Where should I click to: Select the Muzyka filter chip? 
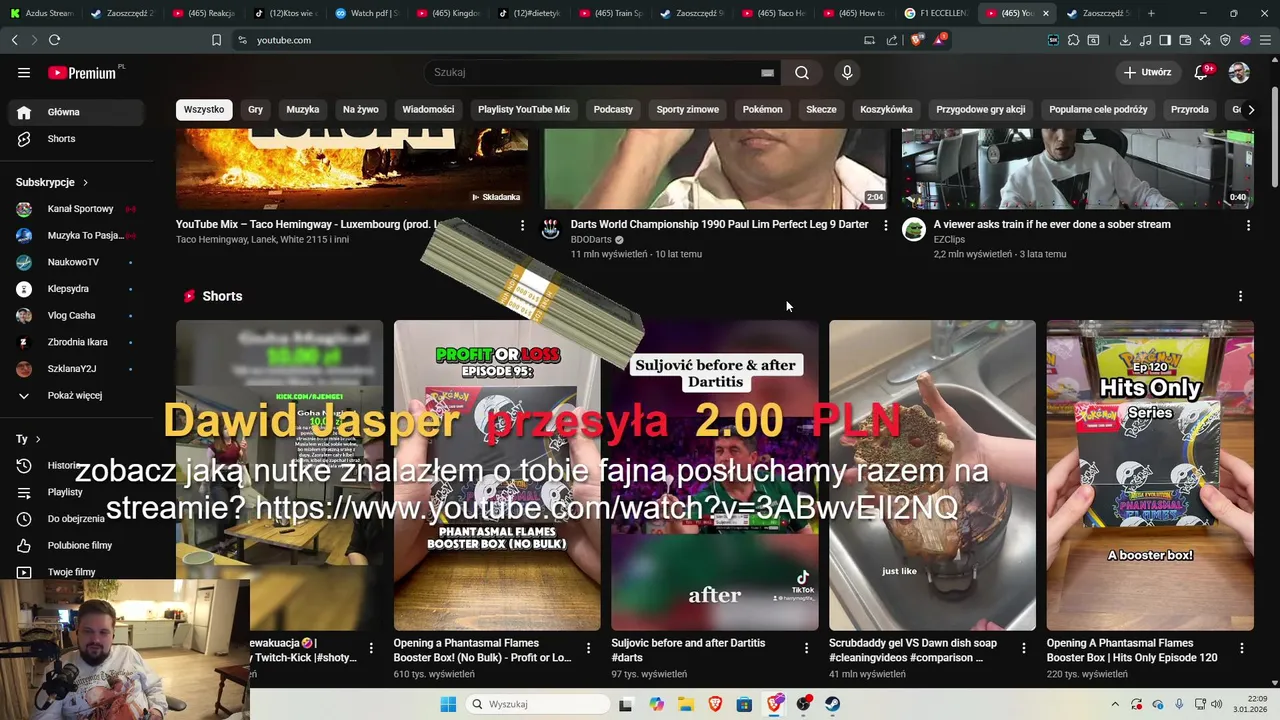303,109
